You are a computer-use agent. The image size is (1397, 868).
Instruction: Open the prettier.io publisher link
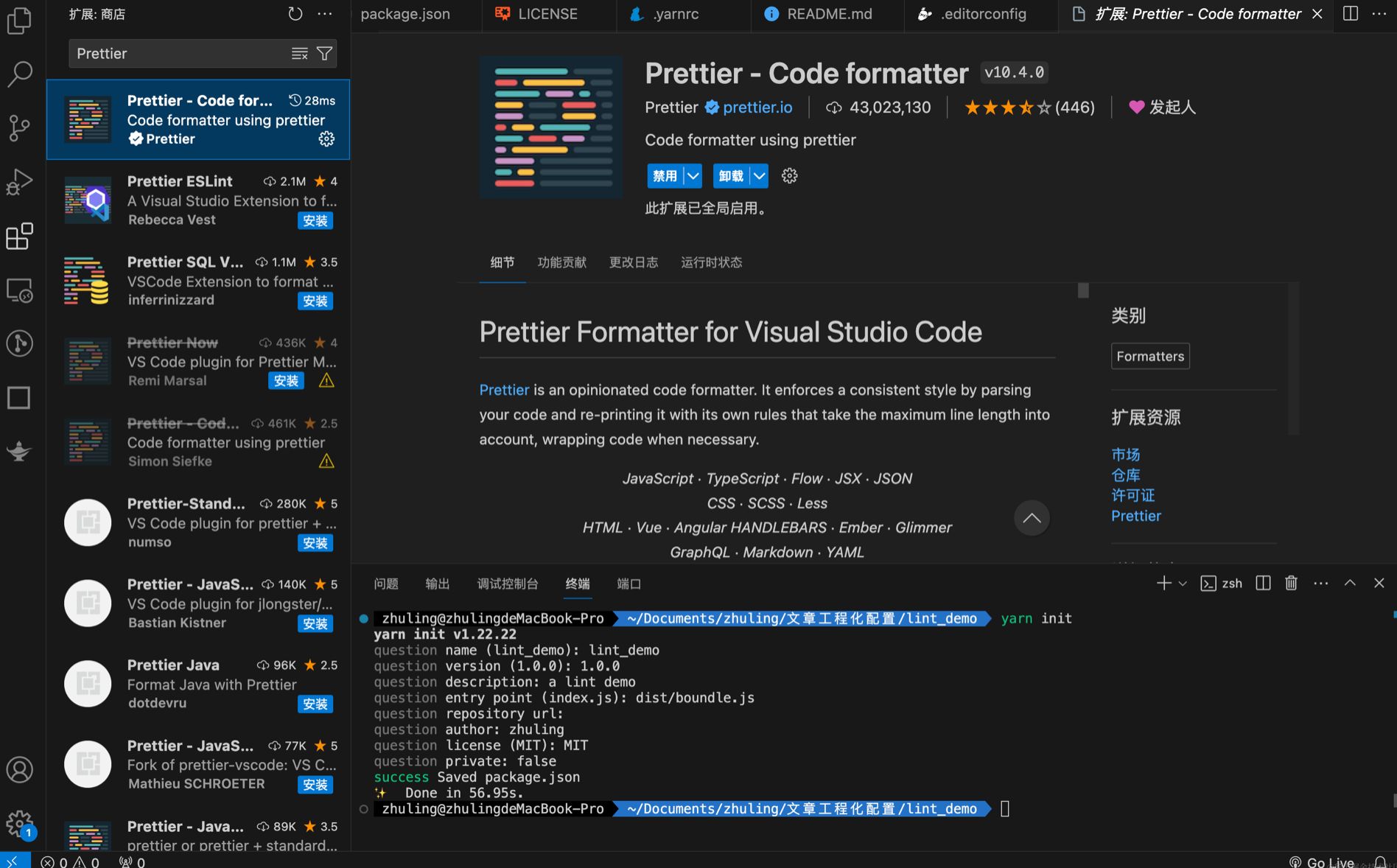(x=757, y=108)
